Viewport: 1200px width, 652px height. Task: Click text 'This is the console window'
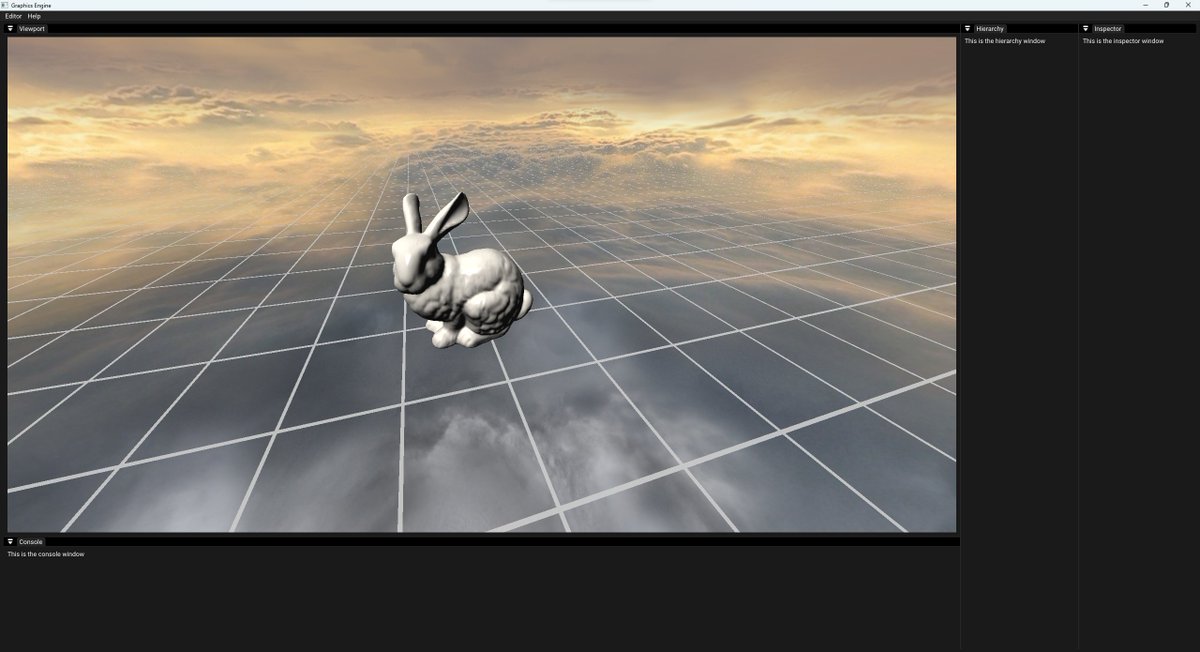point(46,554)
